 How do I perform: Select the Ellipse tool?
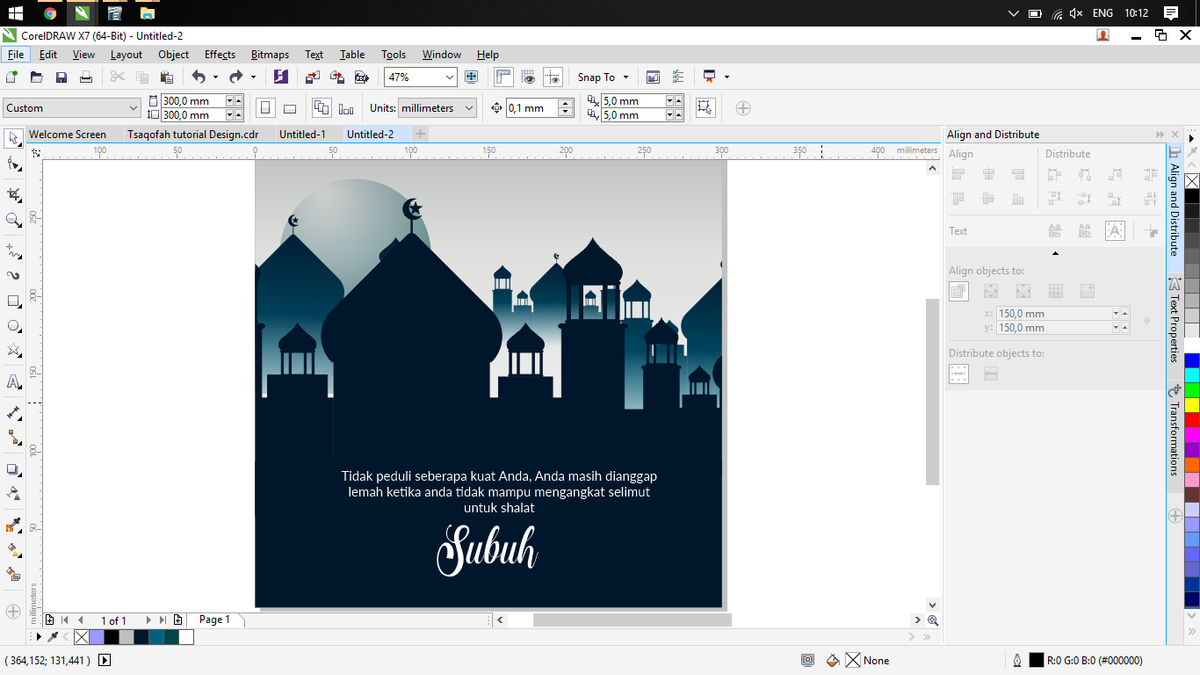pos(14,327)
